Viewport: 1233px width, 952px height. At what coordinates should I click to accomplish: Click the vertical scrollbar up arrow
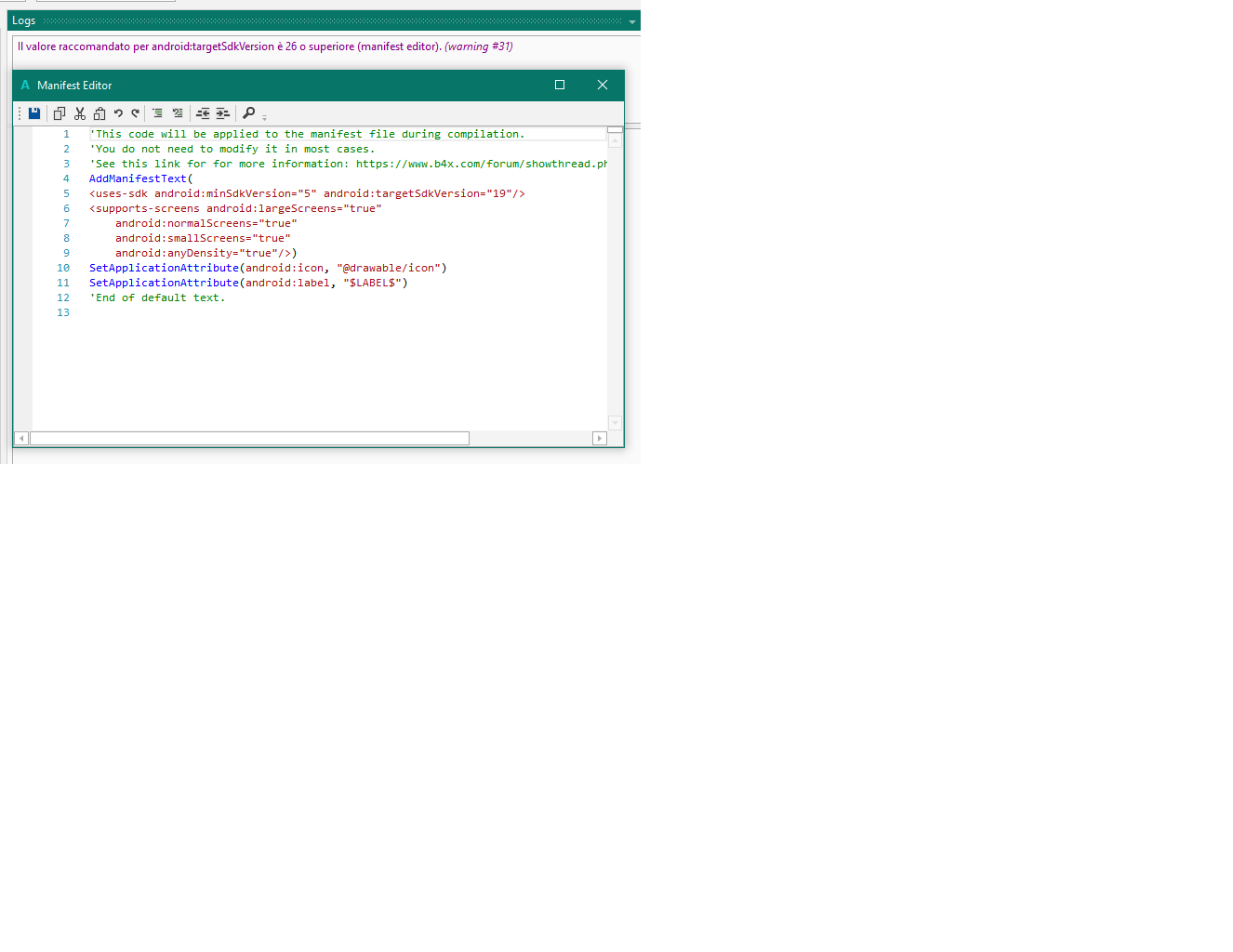tap(615, 141)
